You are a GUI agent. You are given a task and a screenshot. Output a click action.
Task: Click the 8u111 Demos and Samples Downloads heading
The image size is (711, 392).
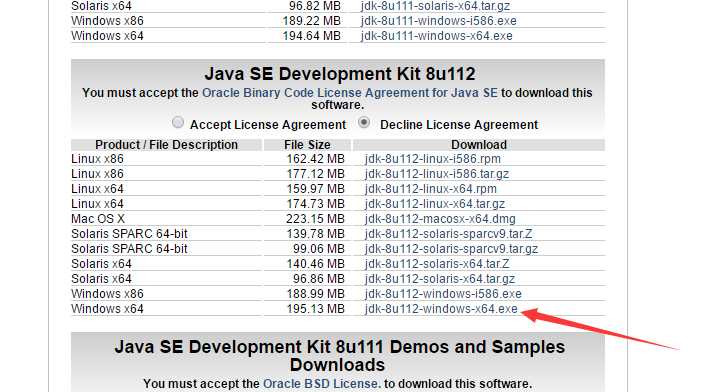point(340,356)
